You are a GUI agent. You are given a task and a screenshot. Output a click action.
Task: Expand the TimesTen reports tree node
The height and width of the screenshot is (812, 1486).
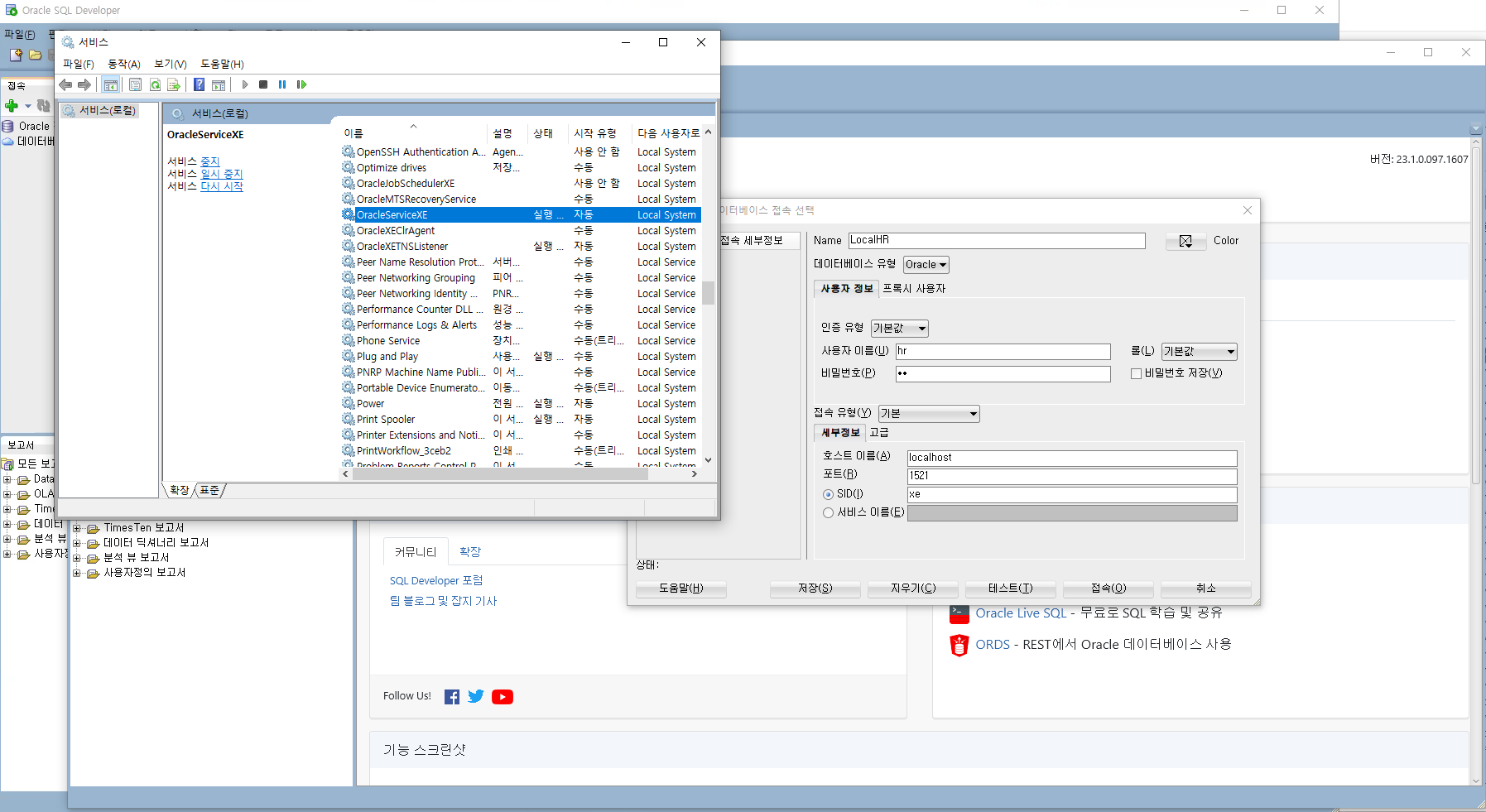(76, 528)
